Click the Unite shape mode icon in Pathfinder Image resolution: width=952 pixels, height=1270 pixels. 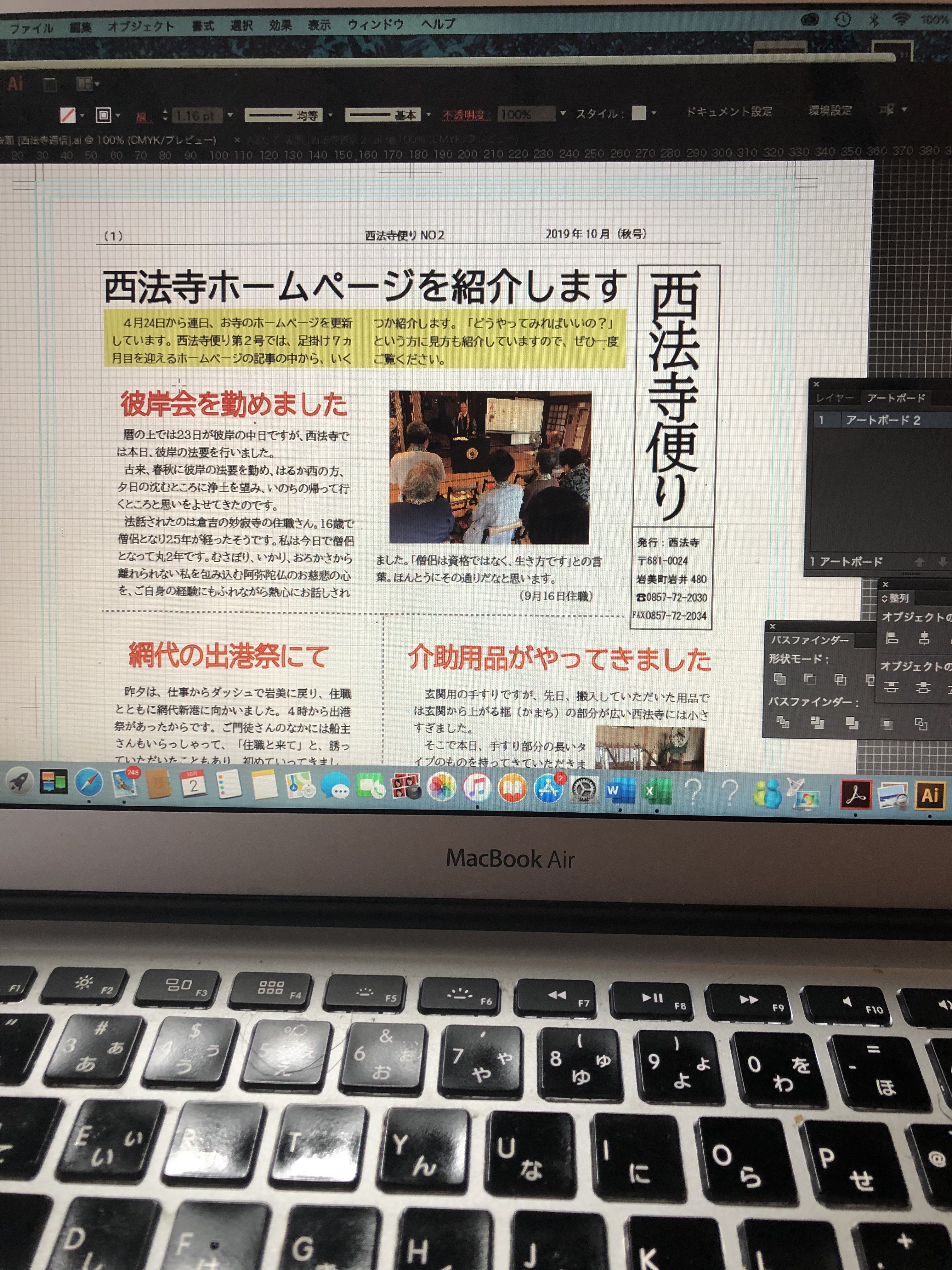click(x=779, y=679)
